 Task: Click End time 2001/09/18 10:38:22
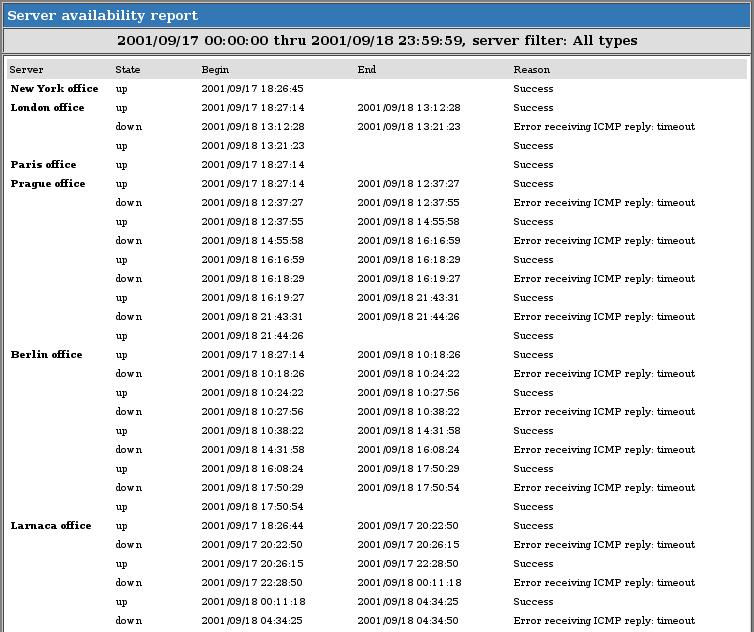(x=408, y=412)
